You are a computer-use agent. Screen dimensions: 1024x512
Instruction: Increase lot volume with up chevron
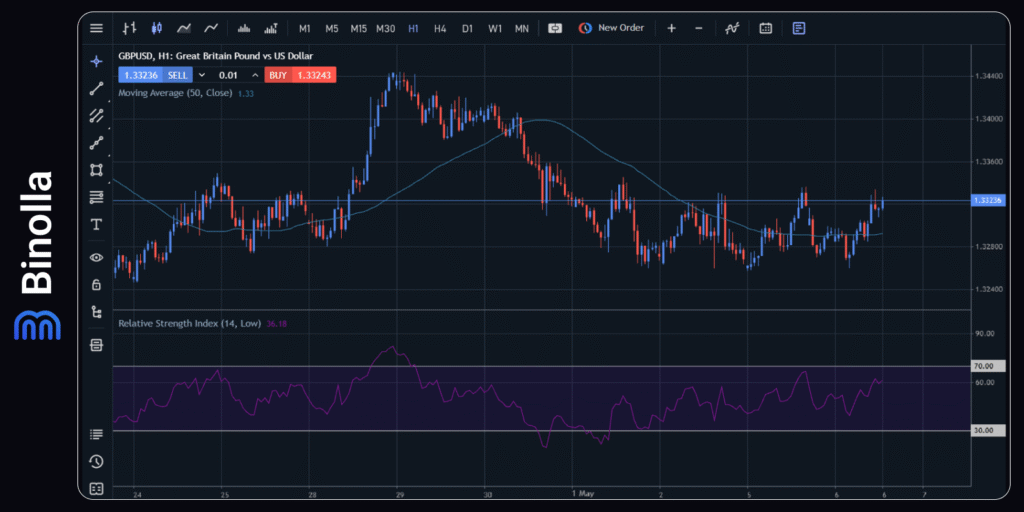point(255,75)
